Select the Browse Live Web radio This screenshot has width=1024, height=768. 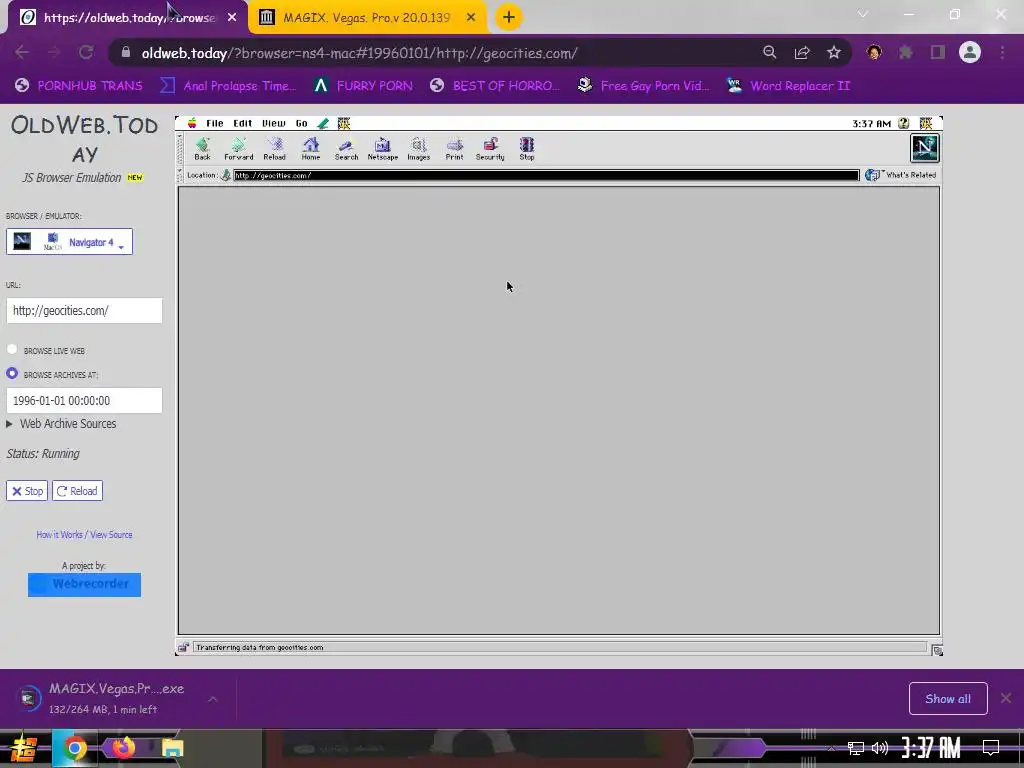(x=12, y=349)
